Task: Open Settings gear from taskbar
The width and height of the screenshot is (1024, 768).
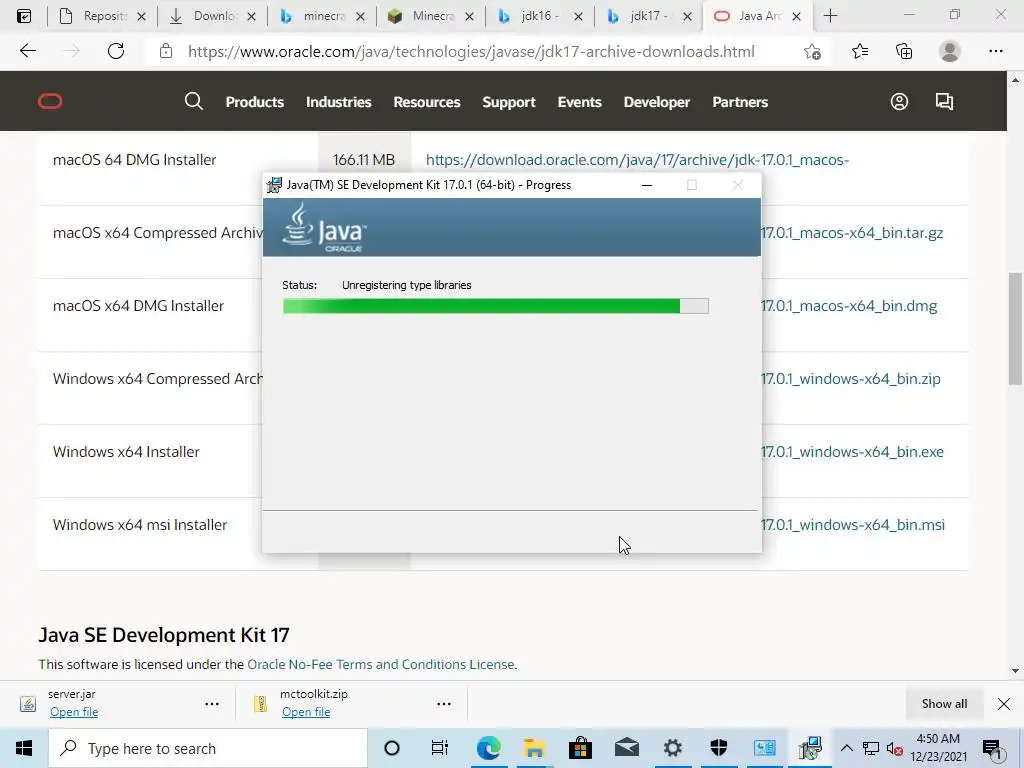Action: tap(673, 748)
